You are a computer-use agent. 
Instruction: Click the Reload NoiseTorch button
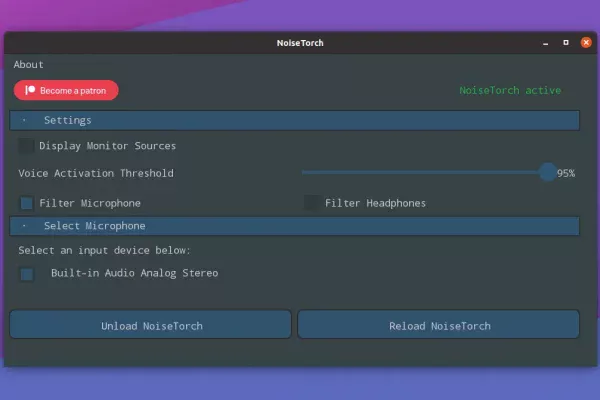click(439, 325)
